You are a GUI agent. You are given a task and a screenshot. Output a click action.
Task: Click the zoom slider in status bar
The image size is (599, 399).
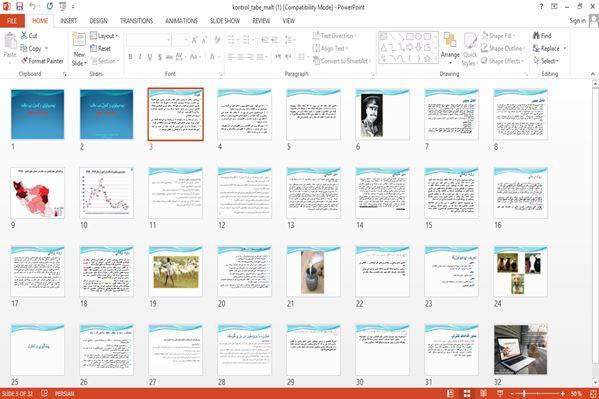click(x=537, y=393)
